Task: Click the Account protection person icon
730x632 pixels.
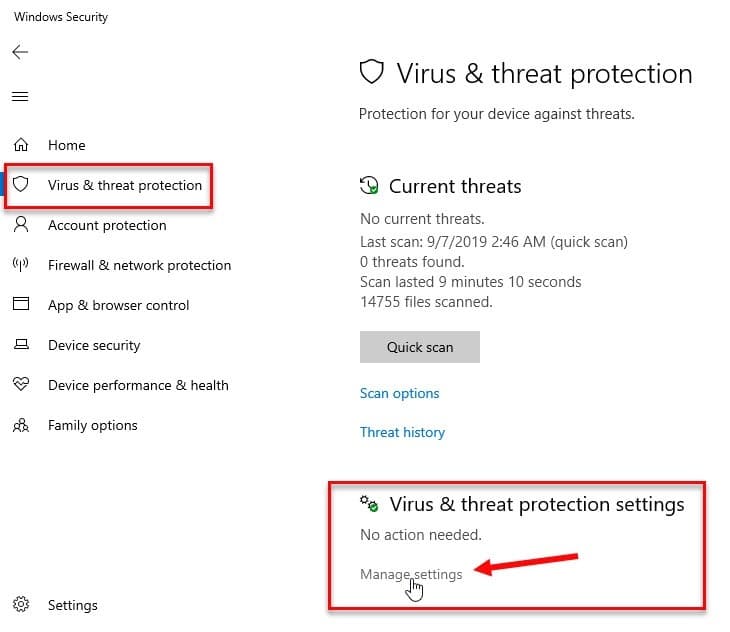Action: point(21,224)
